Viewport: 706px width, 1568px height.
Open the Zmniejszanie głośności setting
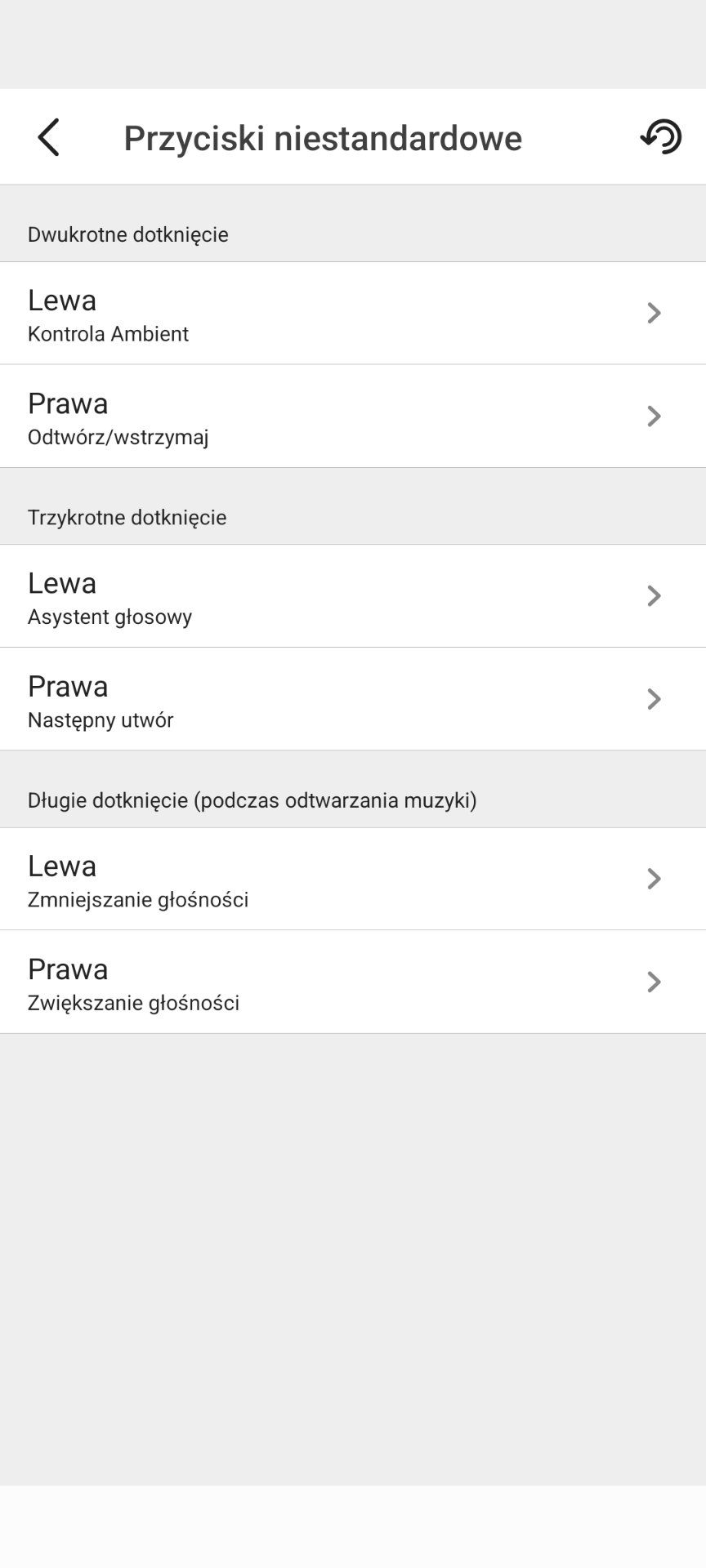click(138, 900)
